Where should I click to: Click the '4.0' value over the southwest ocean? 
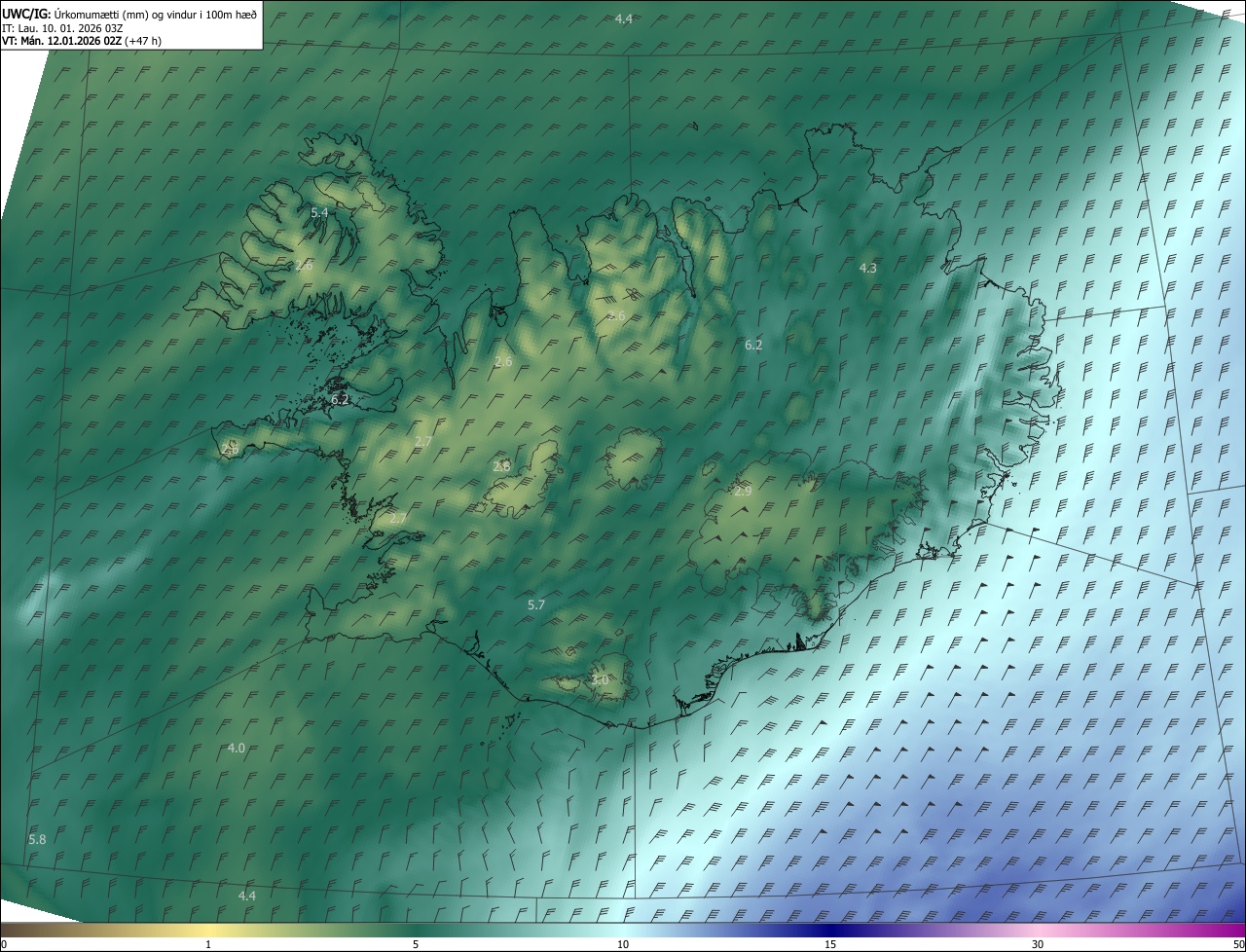tap(237, 748)
